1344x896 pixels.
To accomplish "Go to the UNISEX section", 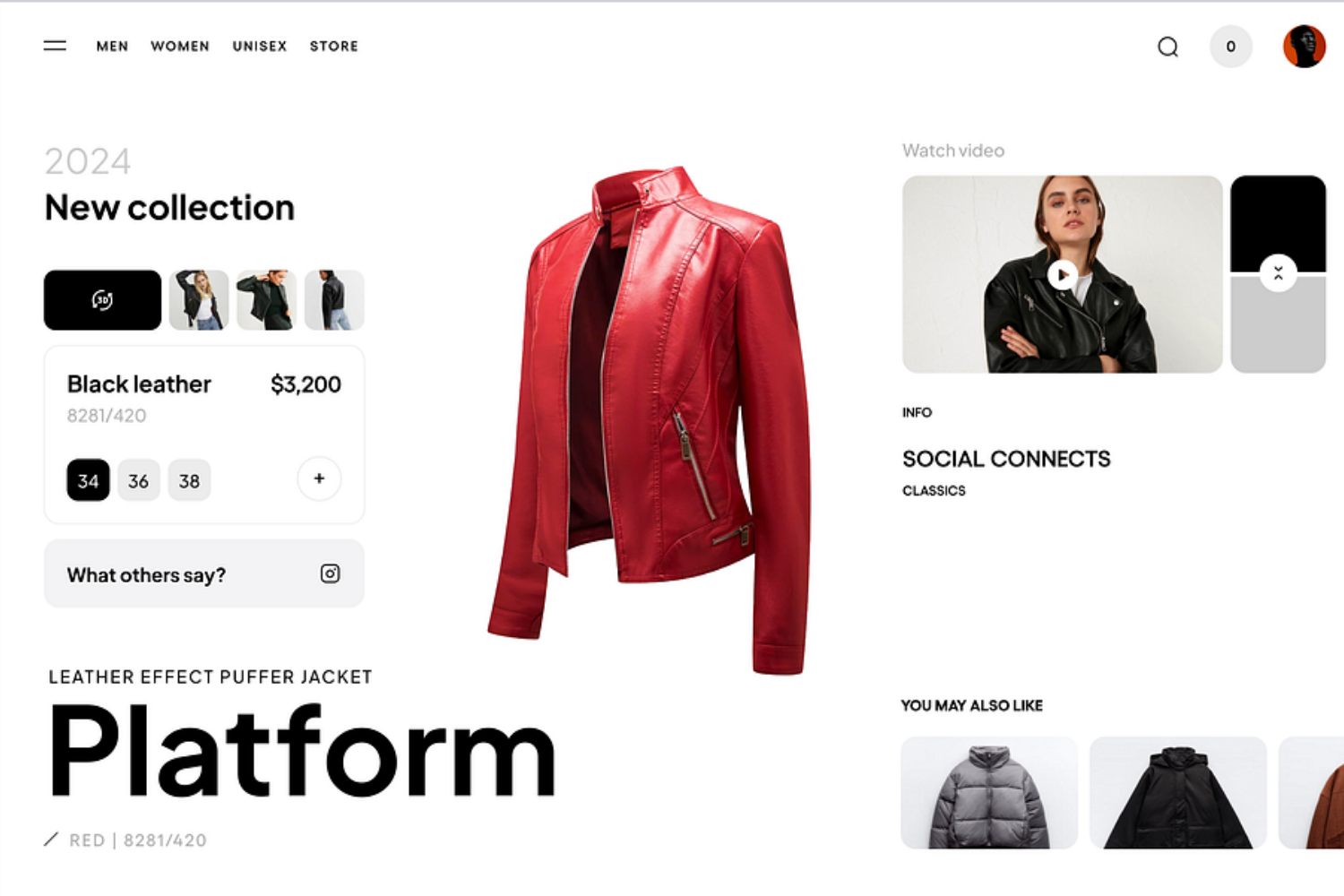I will 260,47.
